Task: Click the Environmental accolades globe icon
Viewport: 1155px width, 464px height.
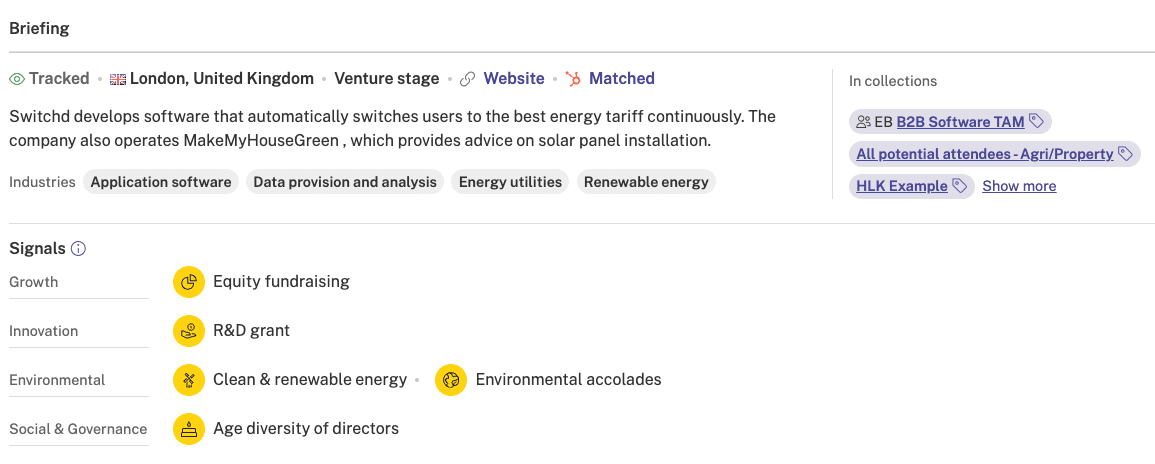Action: [451, 380]
